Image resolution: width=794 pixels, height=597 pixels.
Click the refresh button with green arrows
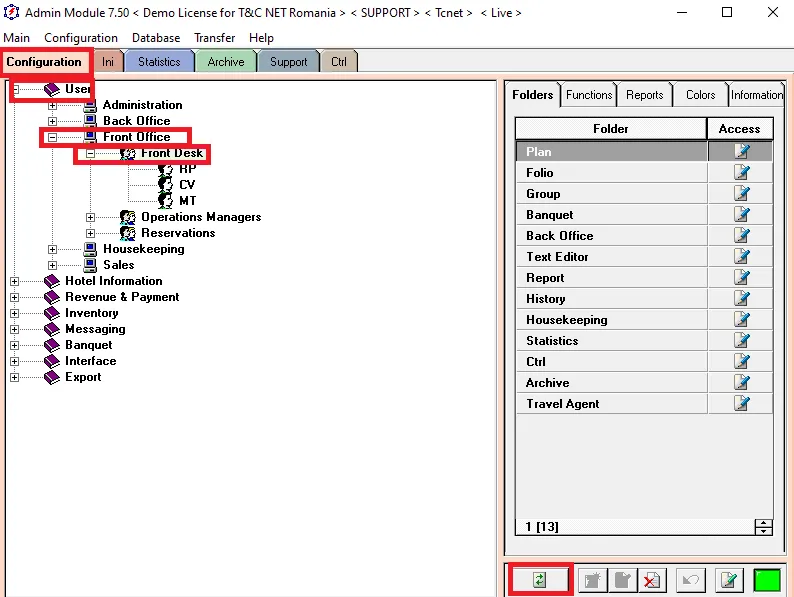point(540,580)
